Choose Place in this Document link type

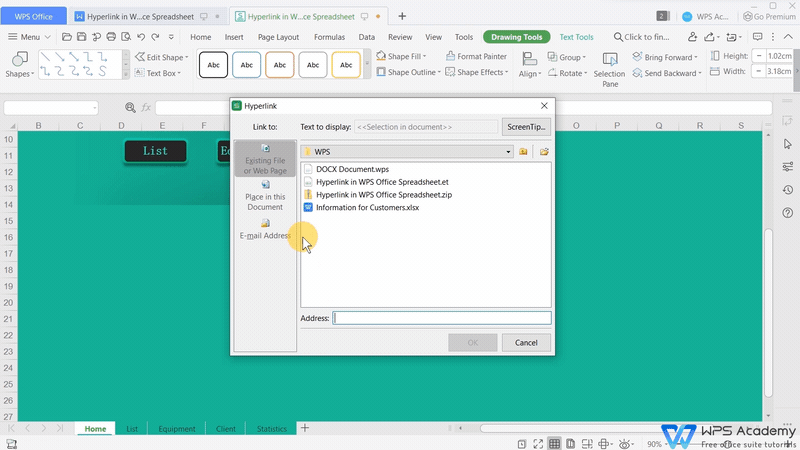click(265, 196)
